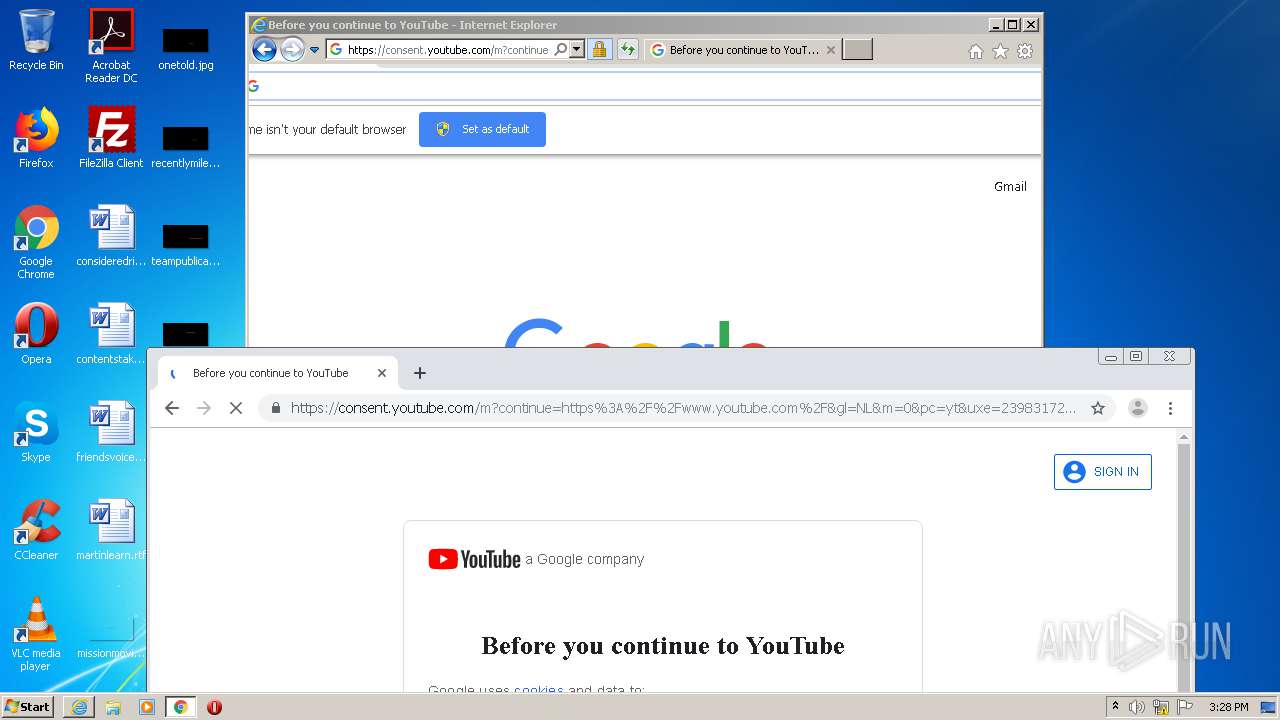The height and width of the screenshot is (720, 1280).
Task: View site information lock icon in Chrome
Action: click(x=276, y=408)
